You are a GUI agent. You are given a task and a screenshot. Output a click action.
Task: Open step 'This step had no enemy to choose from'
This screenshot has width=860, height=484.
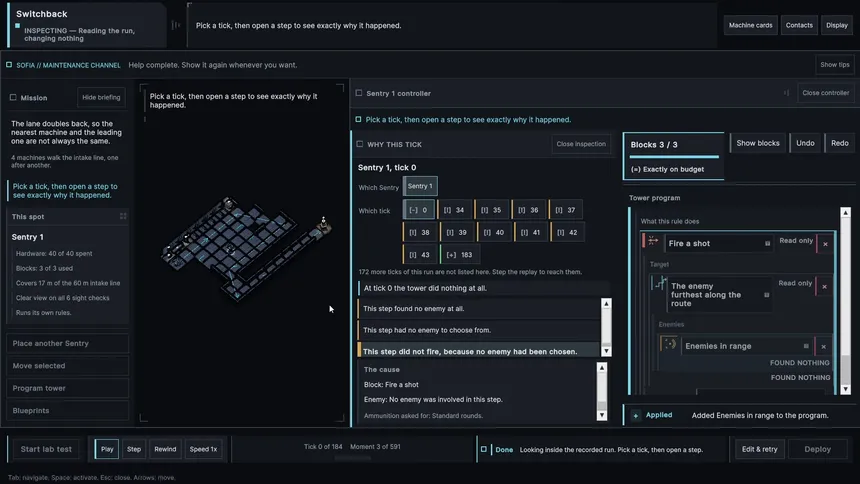479,330
